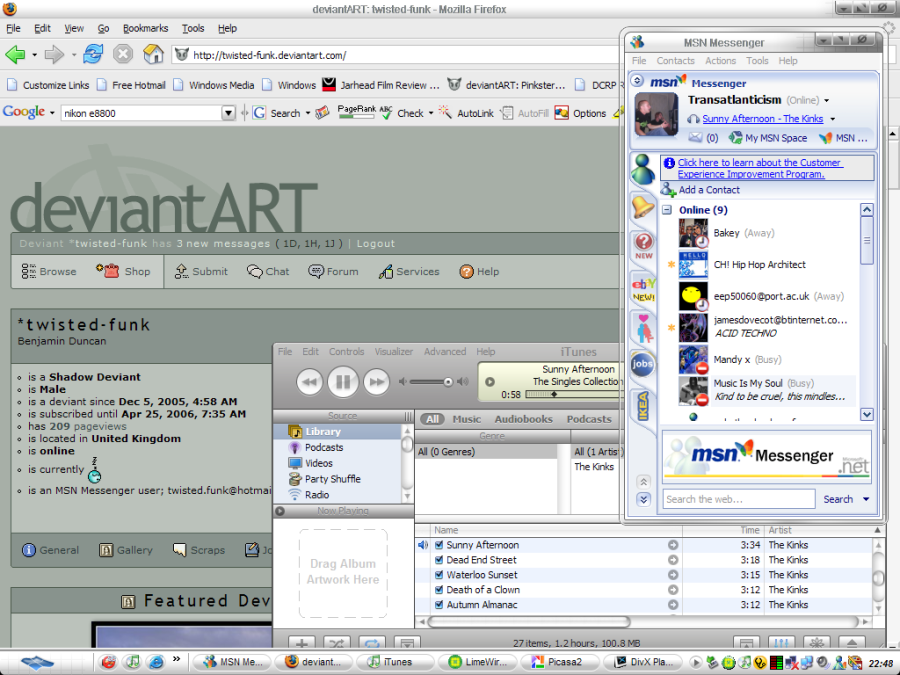900x675 pixels.
Task: Open the IKEA tab in MSN Messenger
Action: (643, 406)
